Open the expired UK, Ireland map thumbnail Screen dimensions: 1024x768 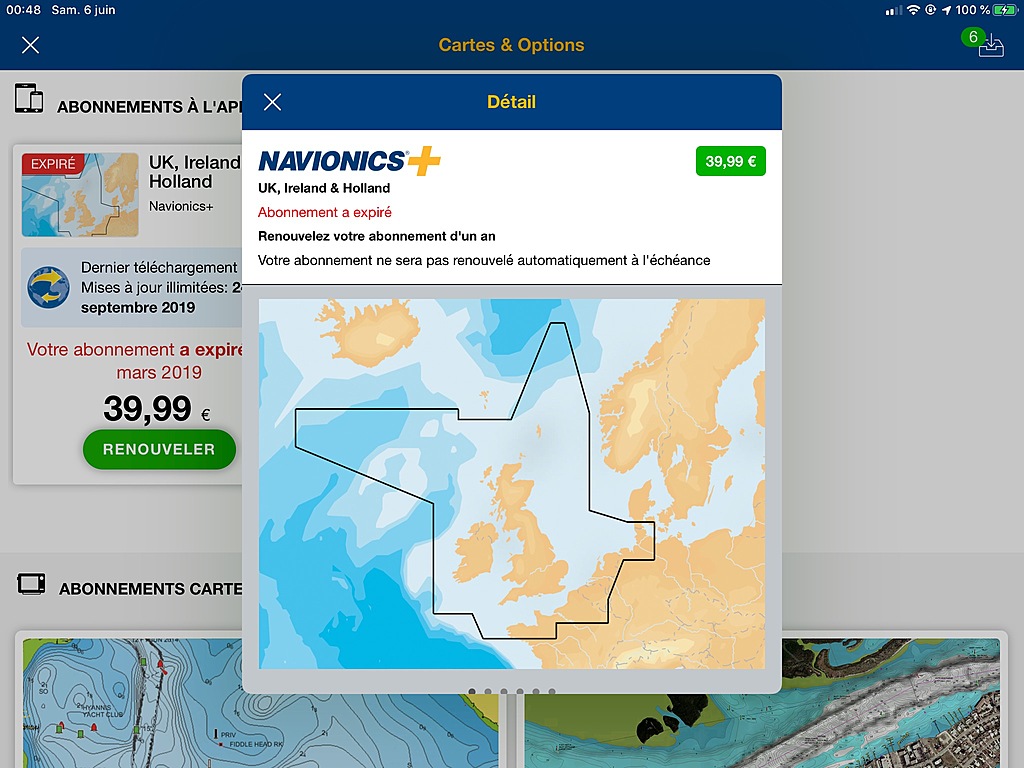pyautogui.click(x=80, y=195)
